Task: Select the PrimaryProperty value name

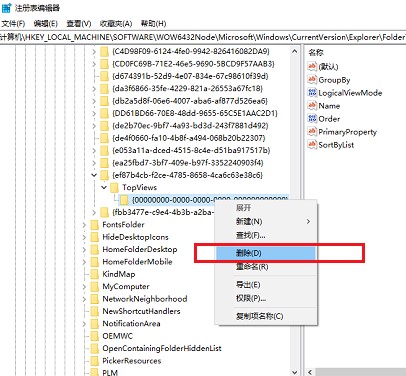Action: click(348, 132)
